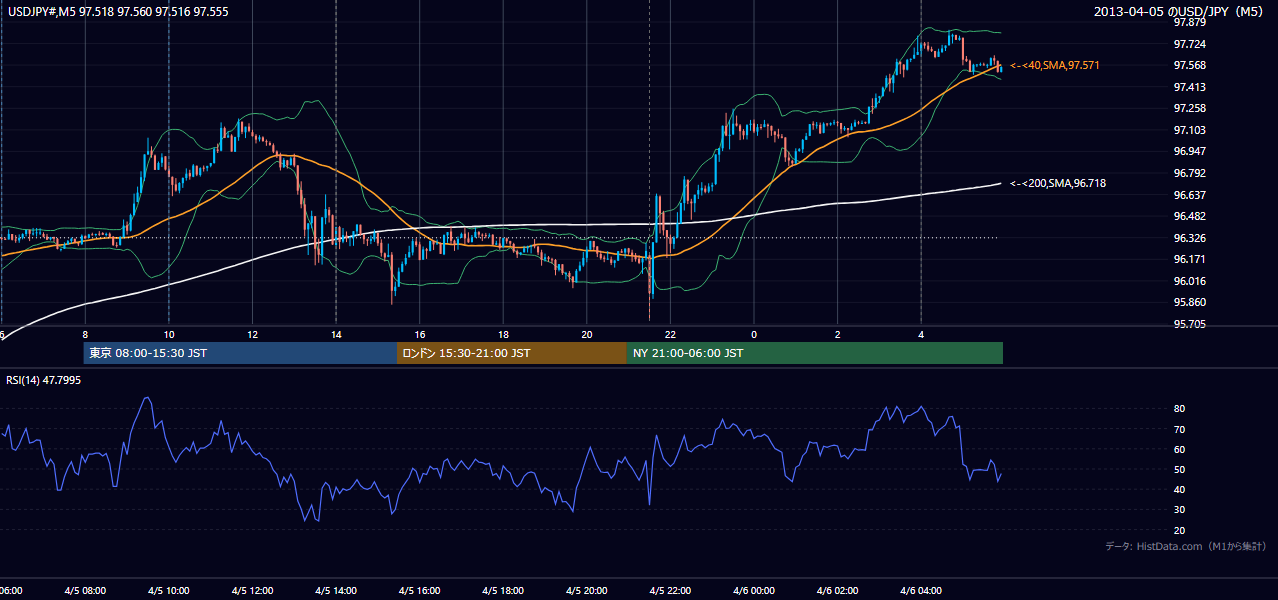Click RSI scale value 60

tap(1179, 449)
